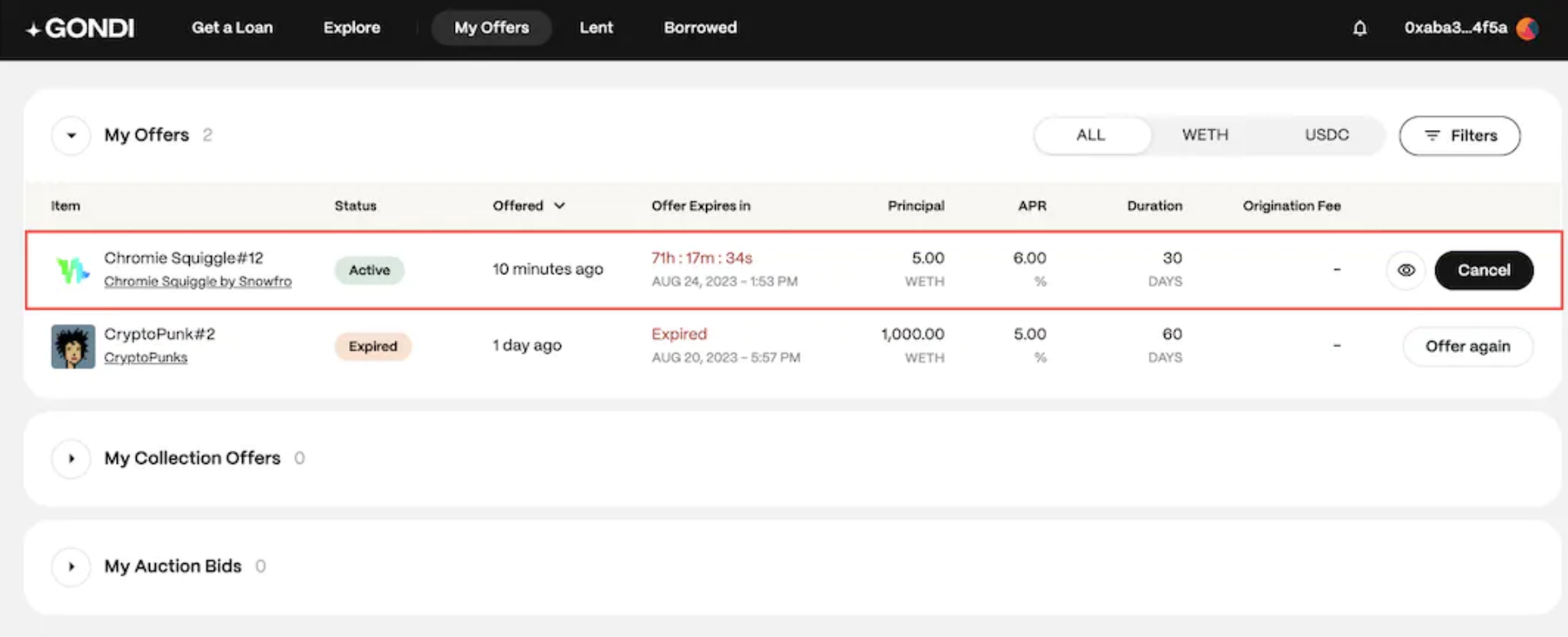Click the Principal column header
Screen dimensions: 1568x637
[x=916, y=205]
